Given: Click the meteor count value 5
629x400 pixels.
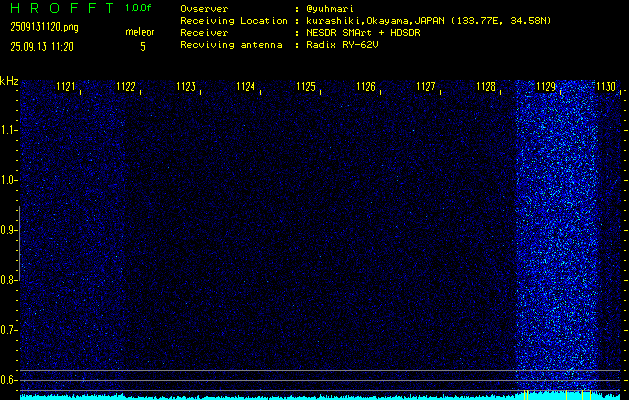Looking at the screenshot, I should [x=143, y=47].
